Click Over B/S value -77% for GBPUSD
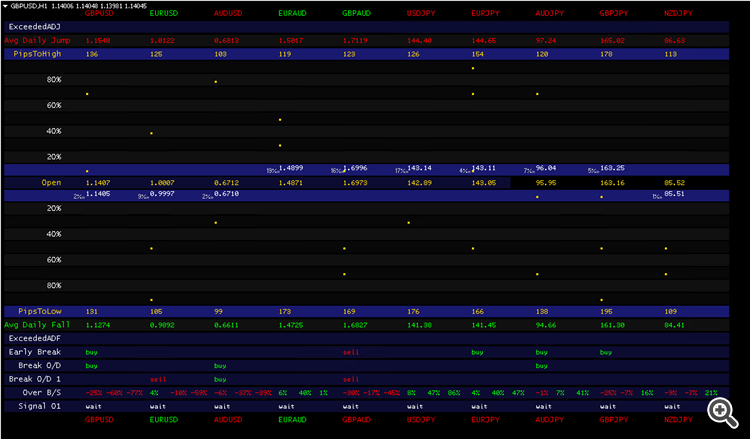This screenshot has width=750, height=439. coord(135,393)
